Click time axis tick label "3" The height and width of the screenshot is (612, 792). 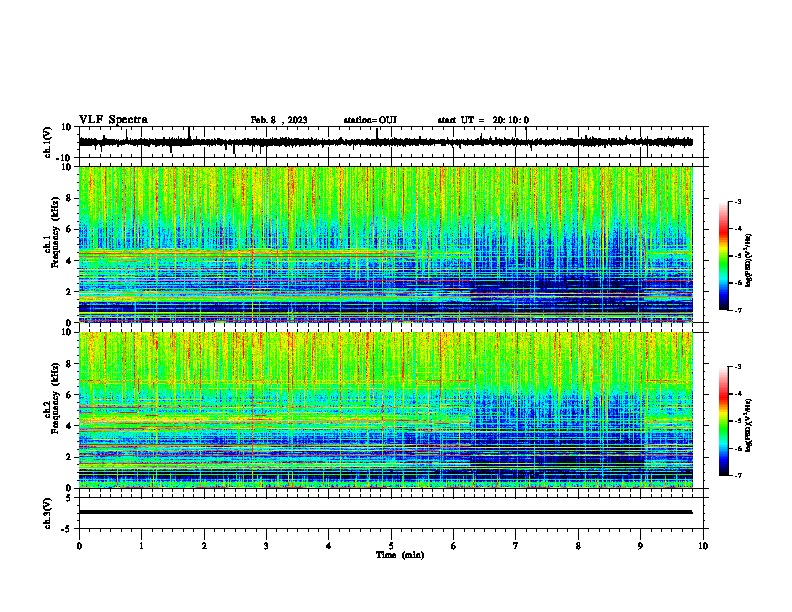click(266, 546)
